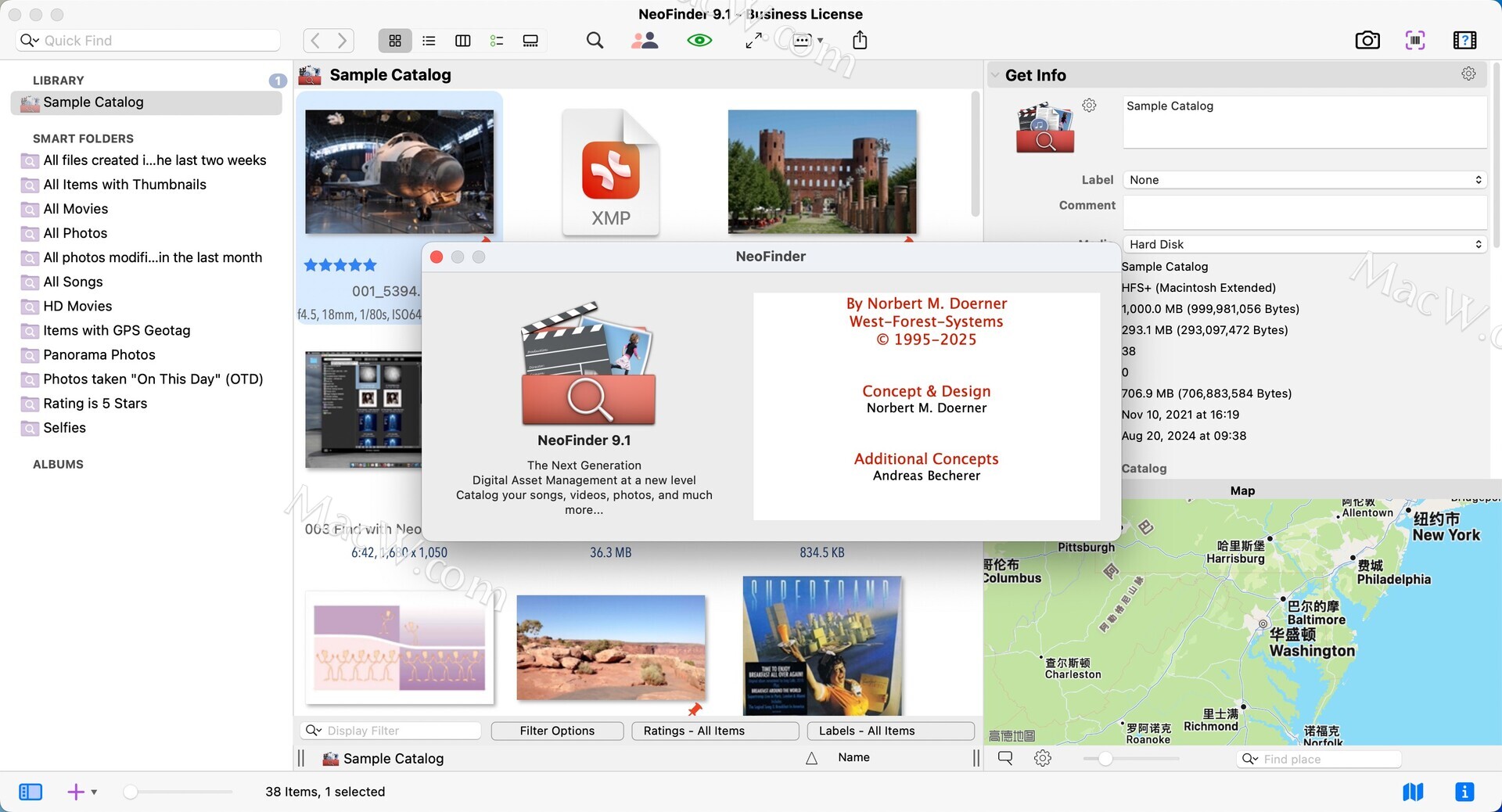The image size is (1502, 812).
Task: Click the Share toolbar icon
Action: 860,41
